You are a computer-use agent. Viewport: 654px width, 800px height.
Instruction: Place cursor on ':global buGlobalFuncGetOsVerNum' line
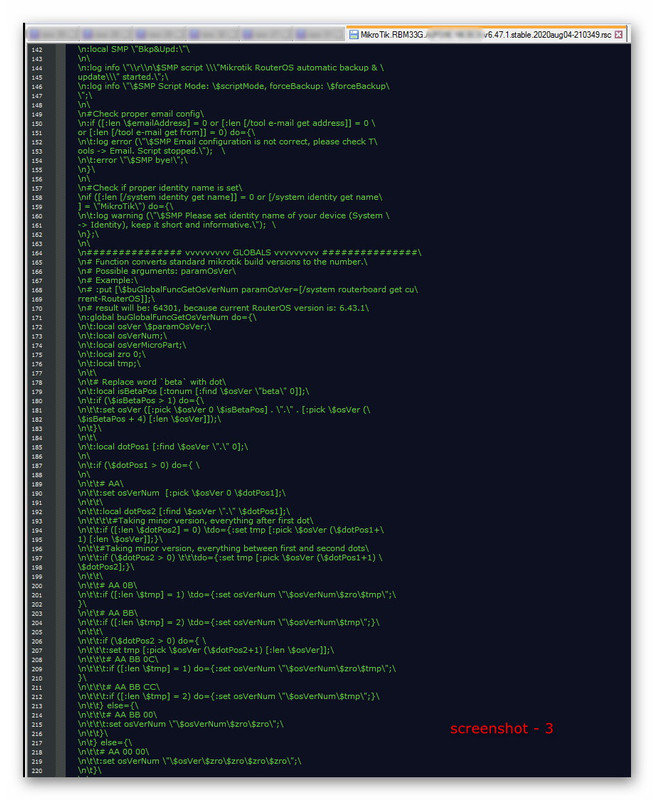[167, 317]
